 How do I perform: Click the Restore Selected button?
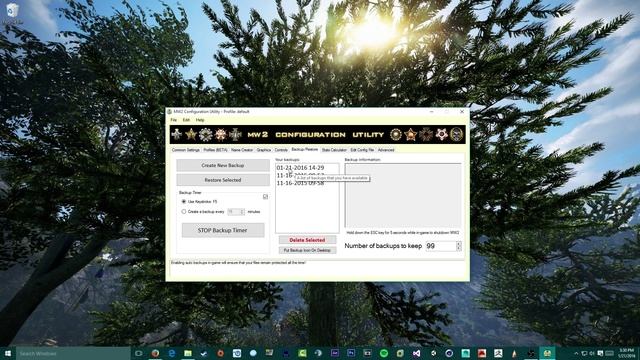tap(223, 180)
